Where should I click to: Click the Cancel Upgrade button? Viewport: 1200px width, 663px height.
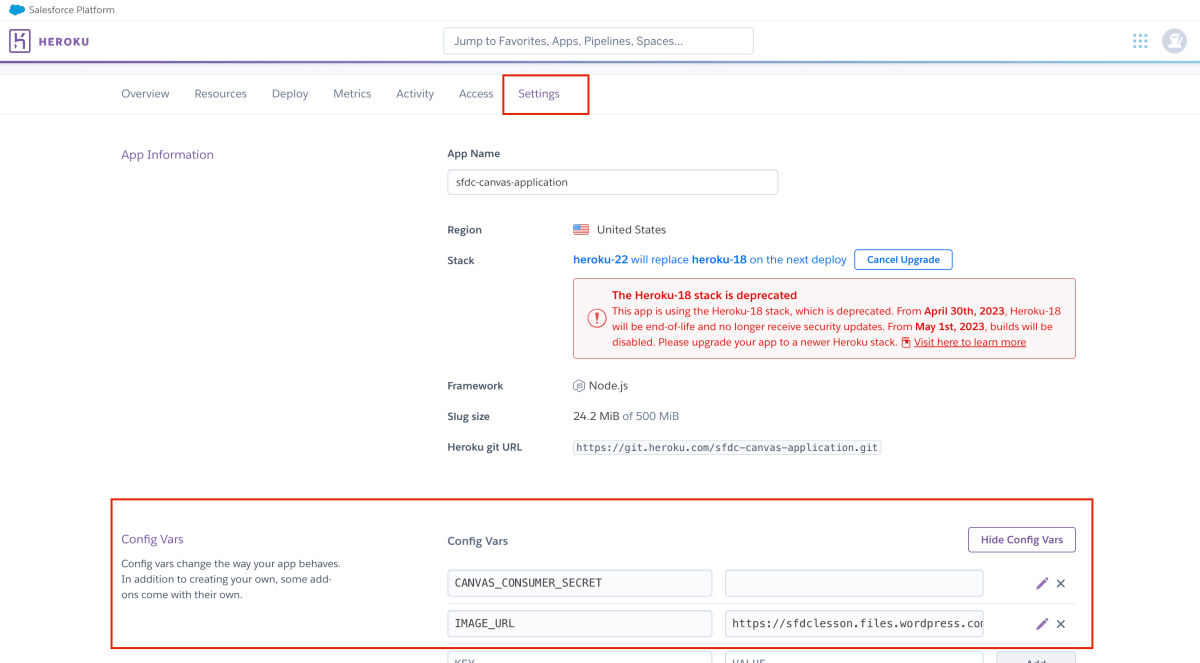click(x=903, y=260)
